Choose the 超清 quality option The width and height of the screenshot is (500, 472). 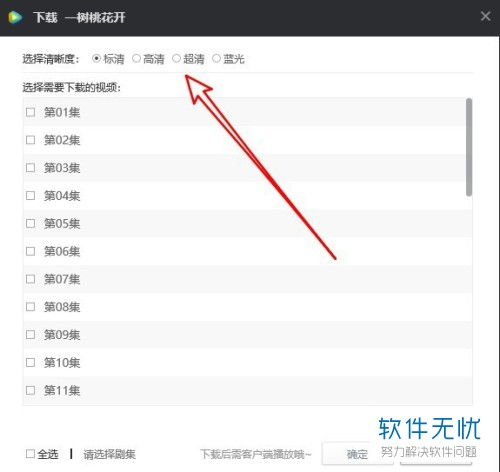click(x=176, y=59)
